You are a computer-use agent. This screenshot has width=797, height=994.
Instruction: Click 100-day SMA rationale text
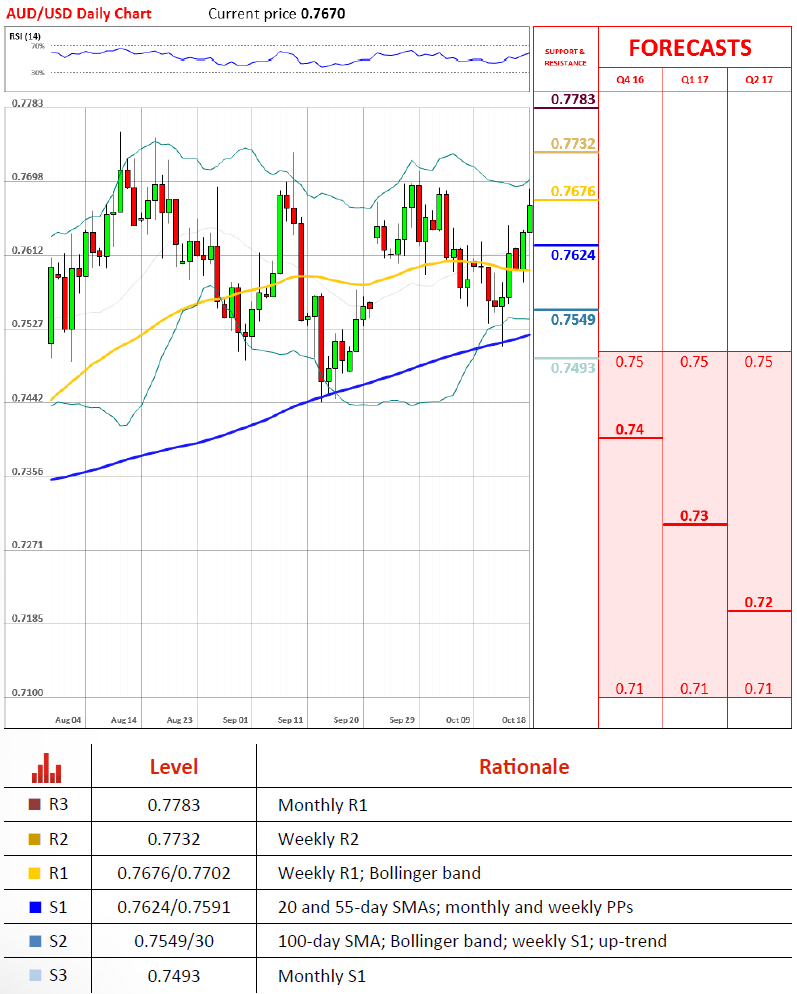(472, 941)
